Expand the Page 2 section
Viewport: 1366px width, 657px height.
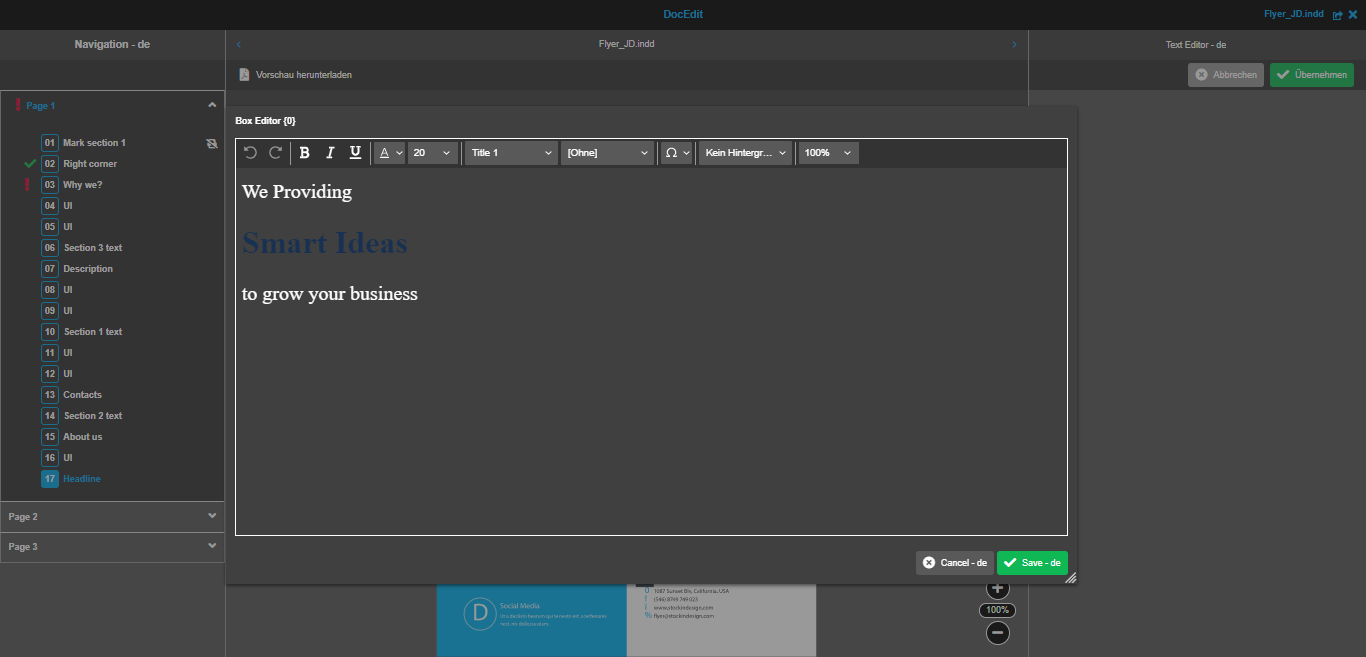click(112, 516)
